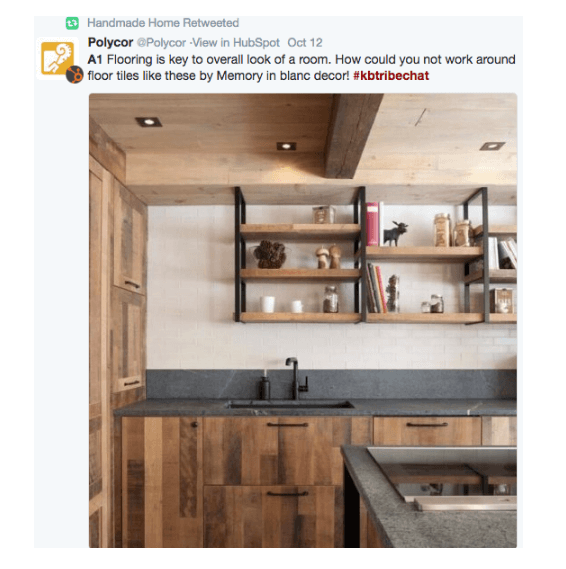Open Polycor's yellow profile avatar
Viewport: 566px width, 569px height.
[57, 58]
